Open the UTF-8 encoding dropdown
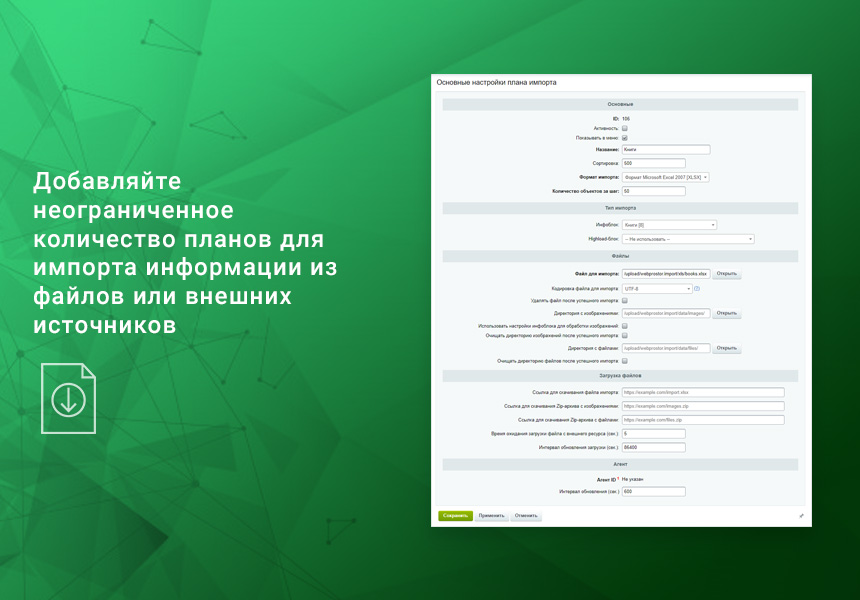Viewport: 860px width, 600px height. tap(656, 288)
